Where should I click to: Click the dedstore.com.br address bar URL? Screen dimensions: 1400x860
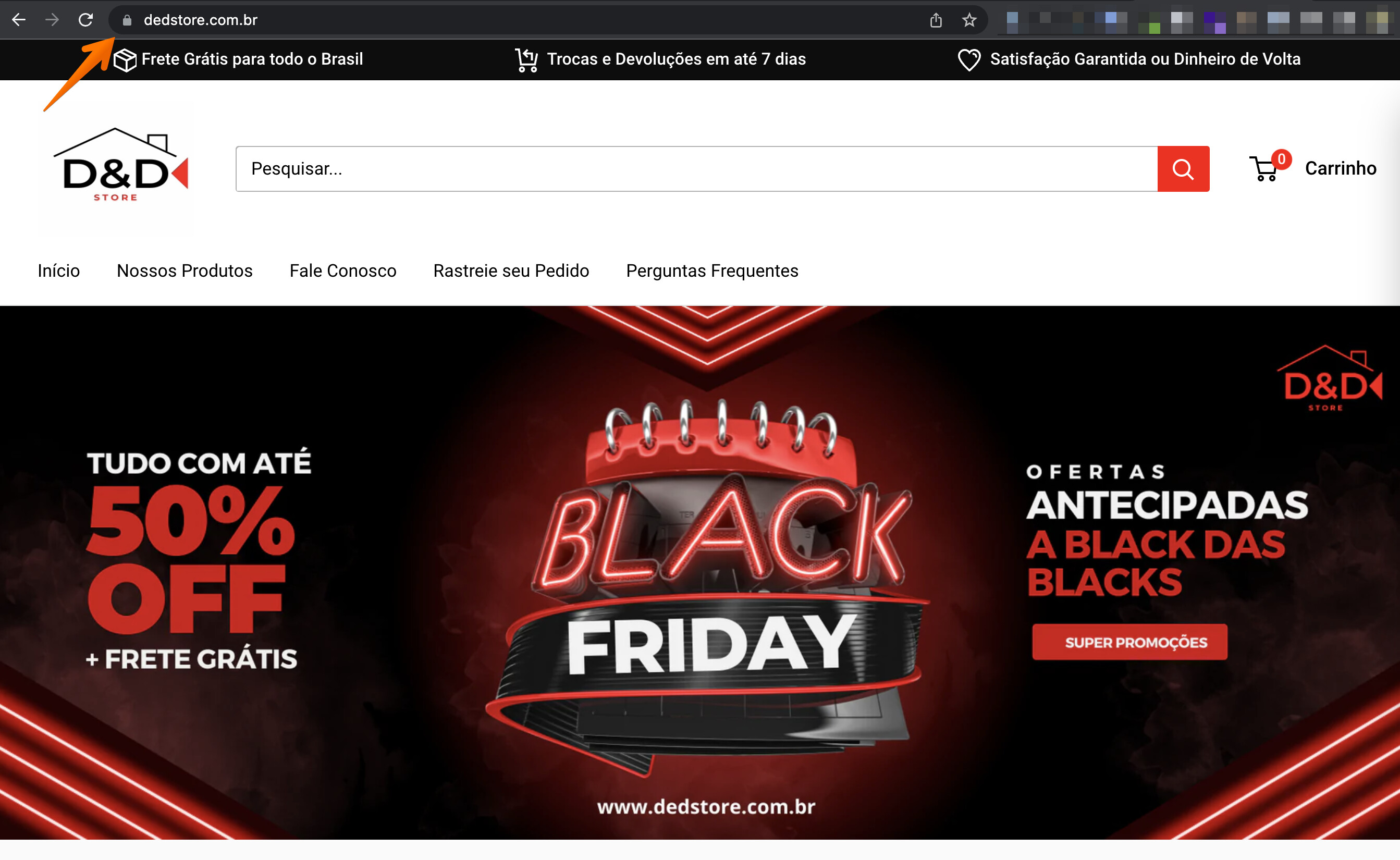[201, 20]
